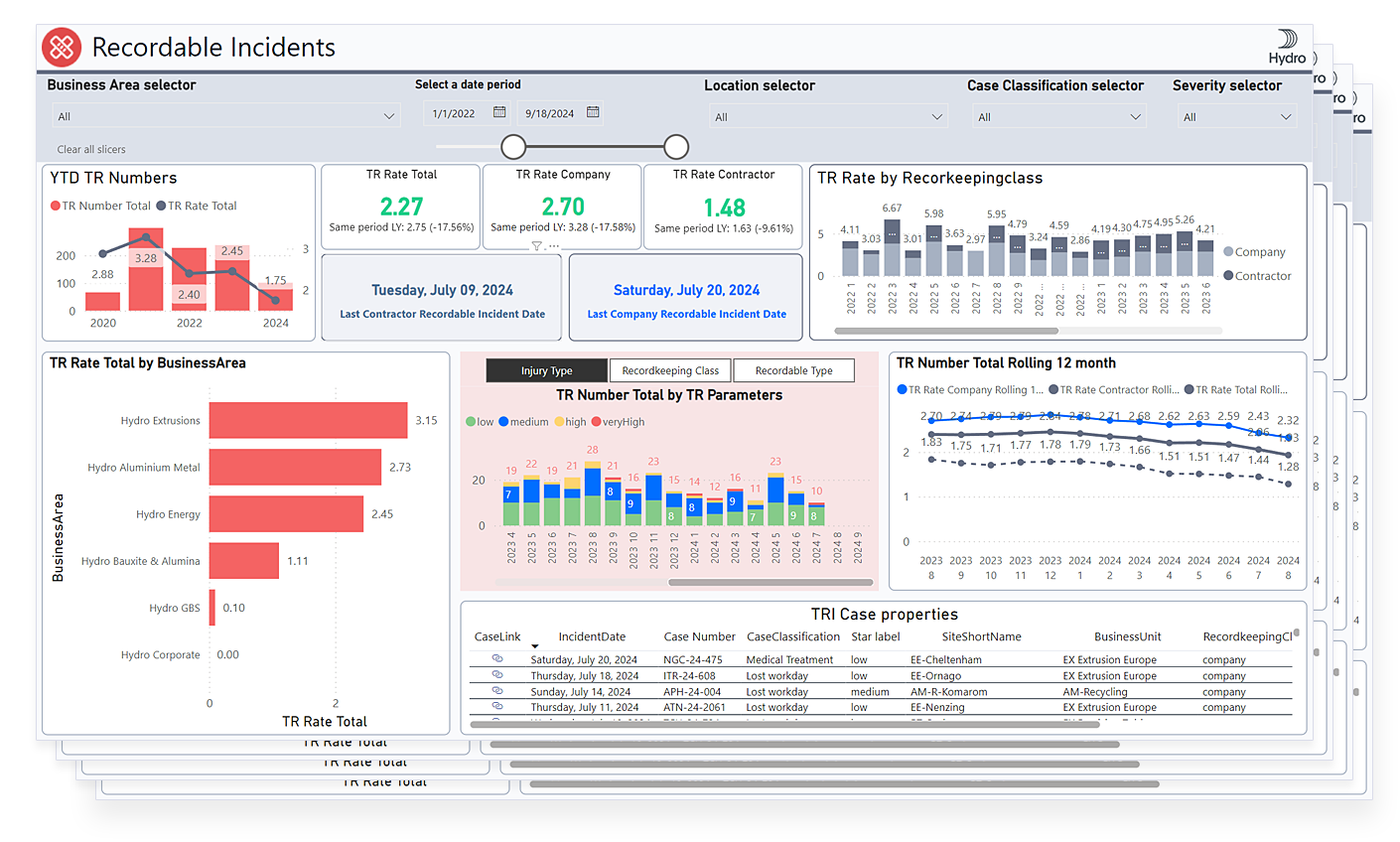Click the Hydro brand logo at top right
Screen dimensions: 1400x842
[1287, 47]
